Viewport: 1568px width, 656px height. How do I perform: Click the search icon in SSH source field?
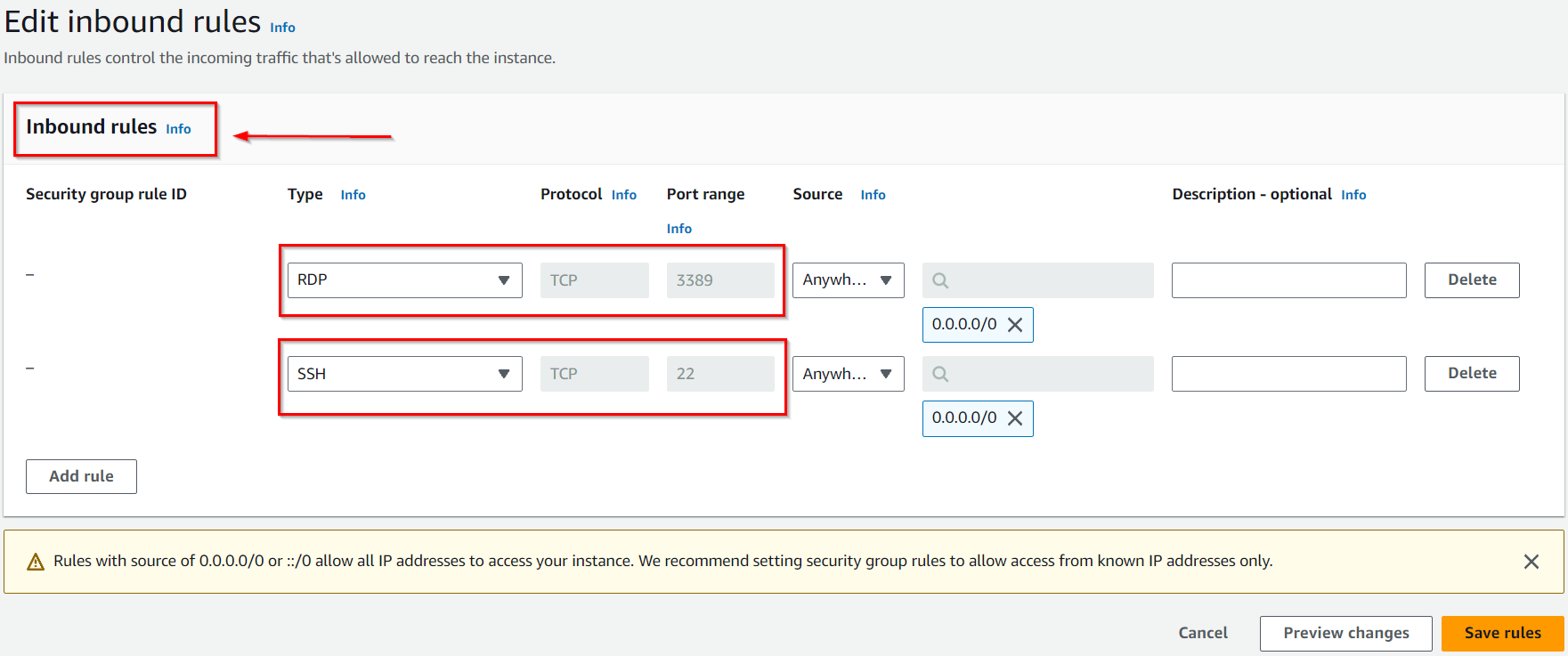(940, 374)
